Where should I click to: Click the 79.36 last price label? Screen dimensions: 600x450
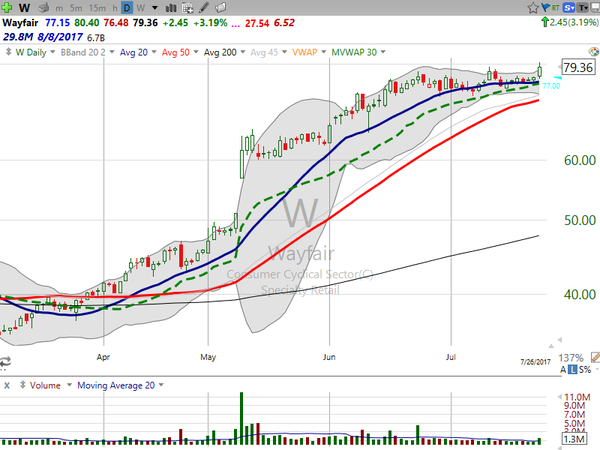point(578,67)
